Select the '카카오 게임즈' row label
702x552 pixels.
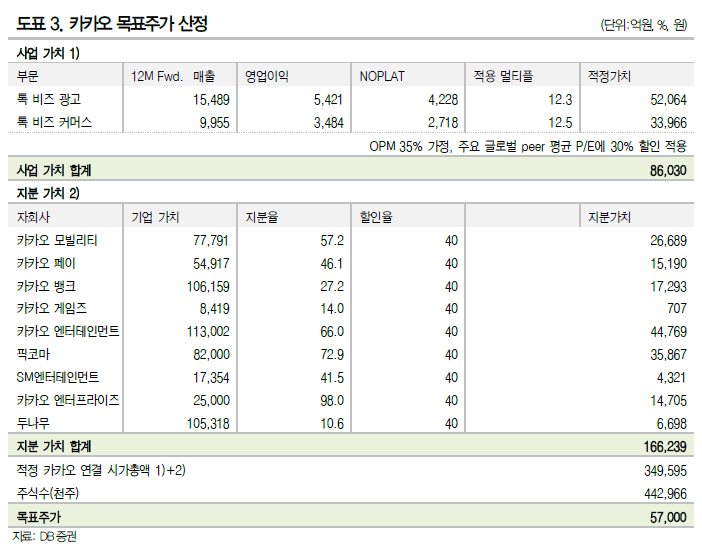[x=51, y=308]
